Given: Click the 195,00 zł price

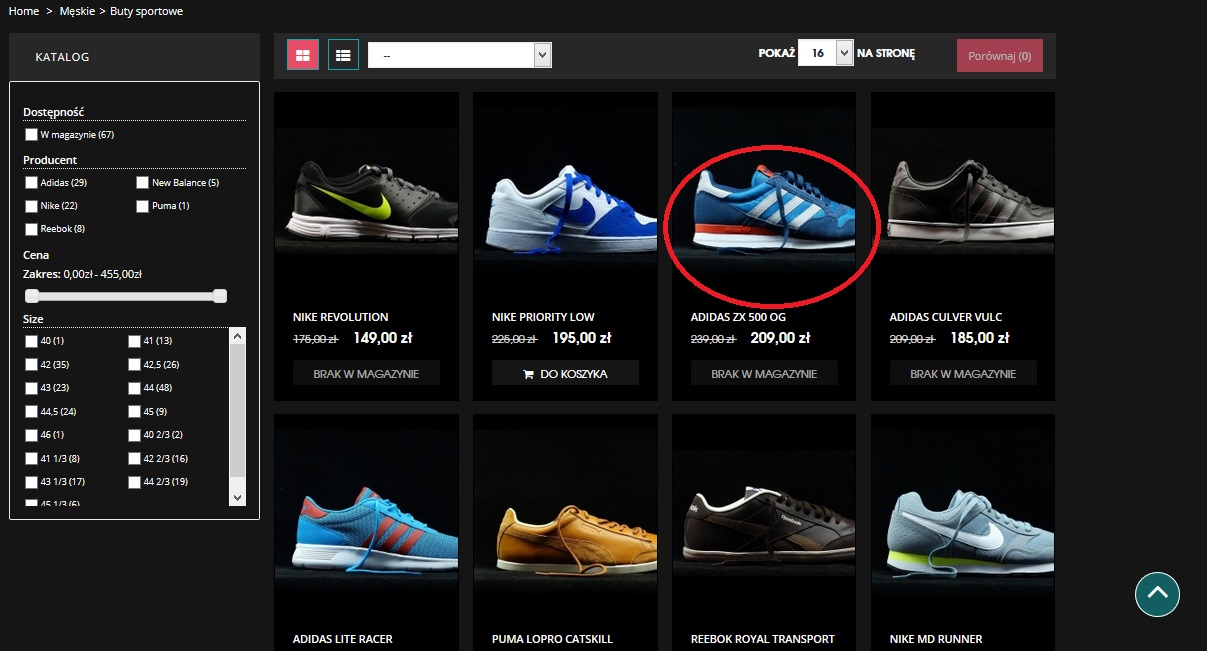Looking at the screenshot, I should (x=582, y=338).
